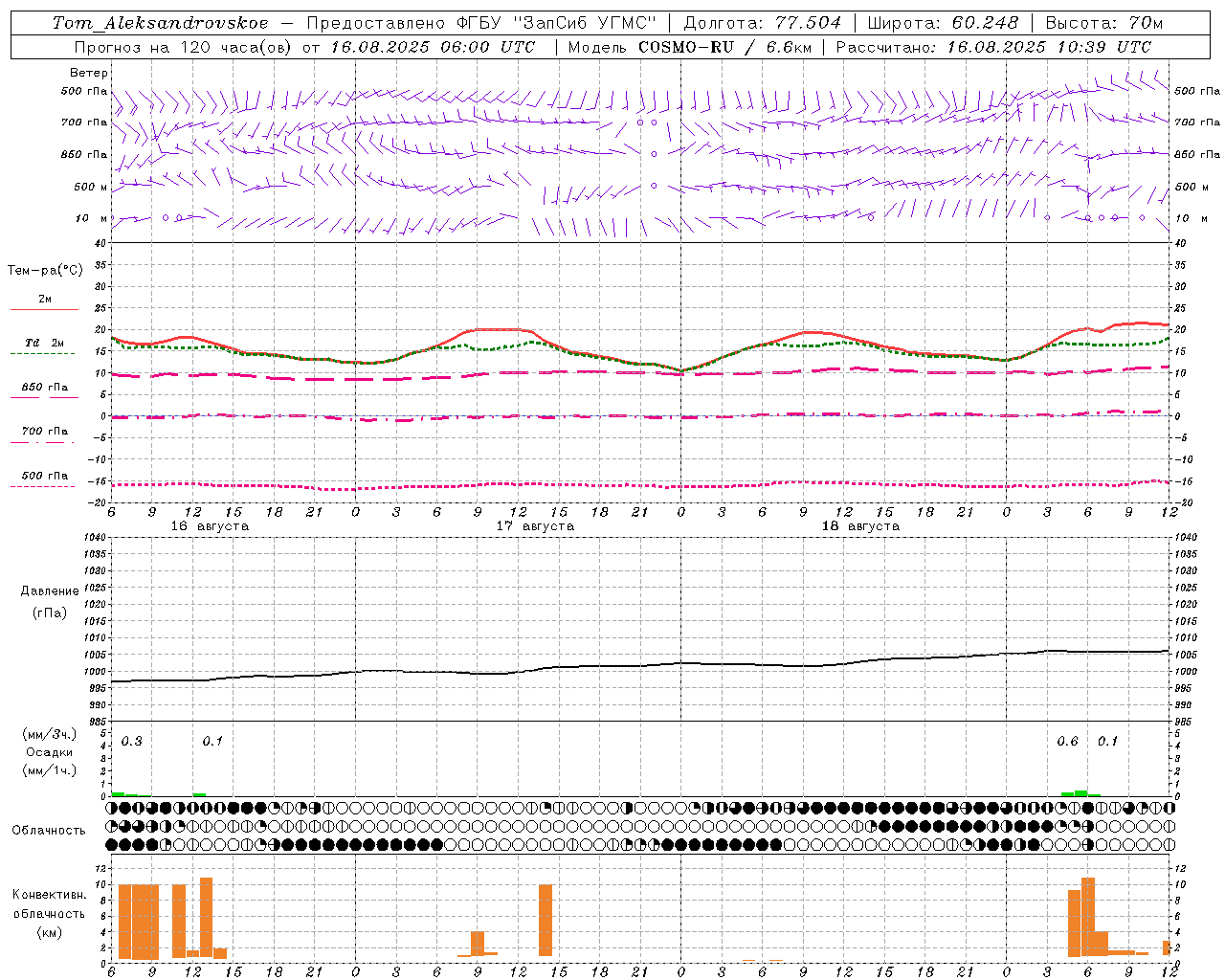Click the Давление pressure panel label

[x=50, y=591]
